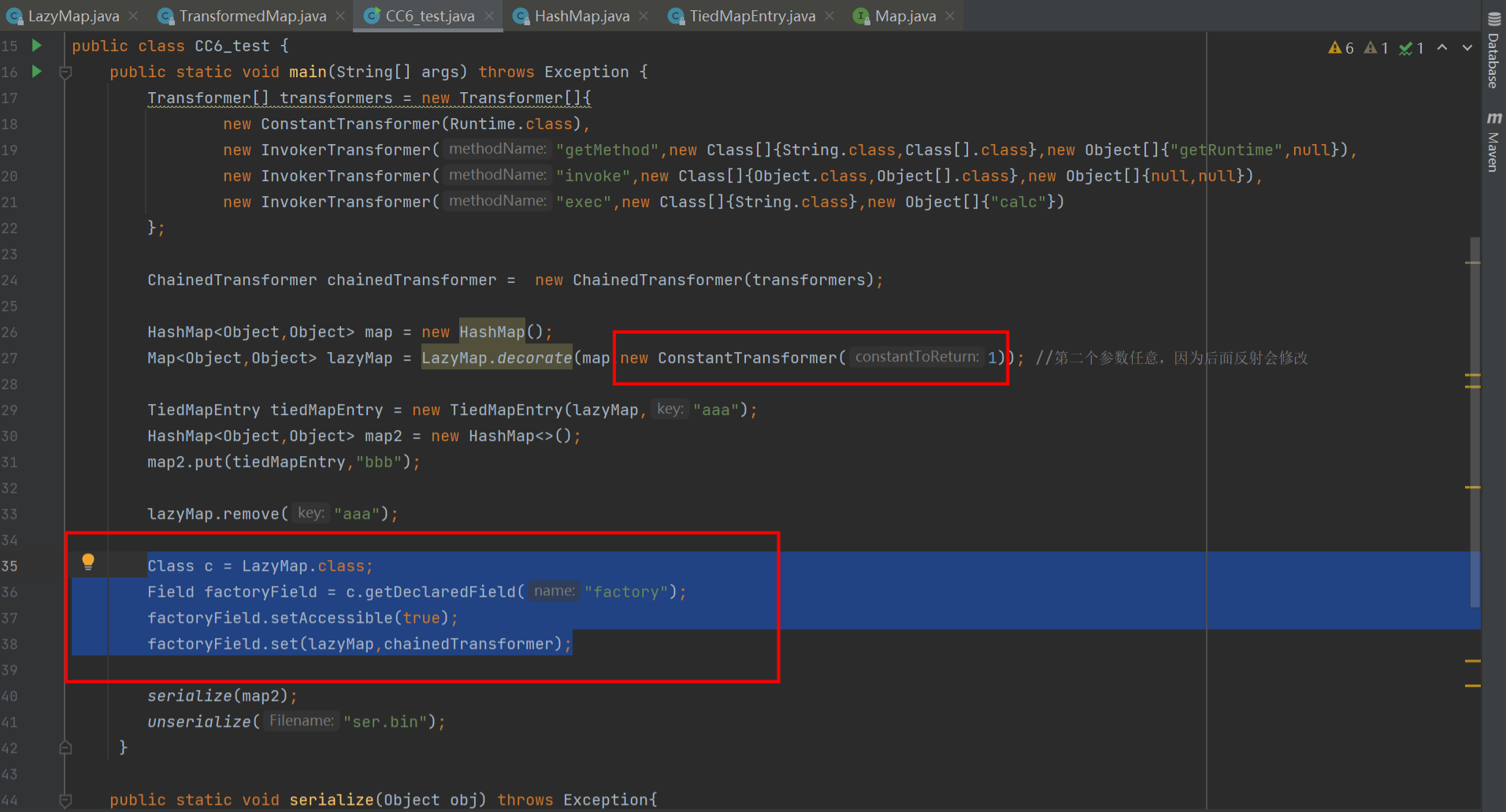Image resolution: width=1506 pixels, height=812 pixels.
Task: Close the CC6_test.java tab
Action: click(489, 16)
